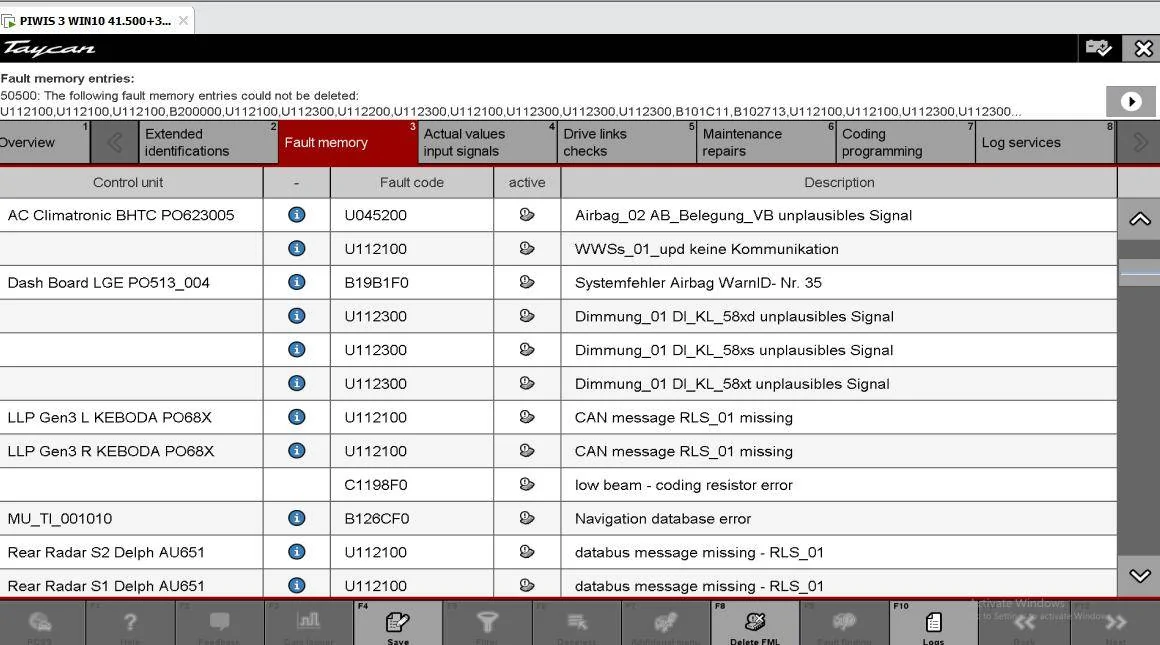Click the Filter funnel button

click(487, 623)
